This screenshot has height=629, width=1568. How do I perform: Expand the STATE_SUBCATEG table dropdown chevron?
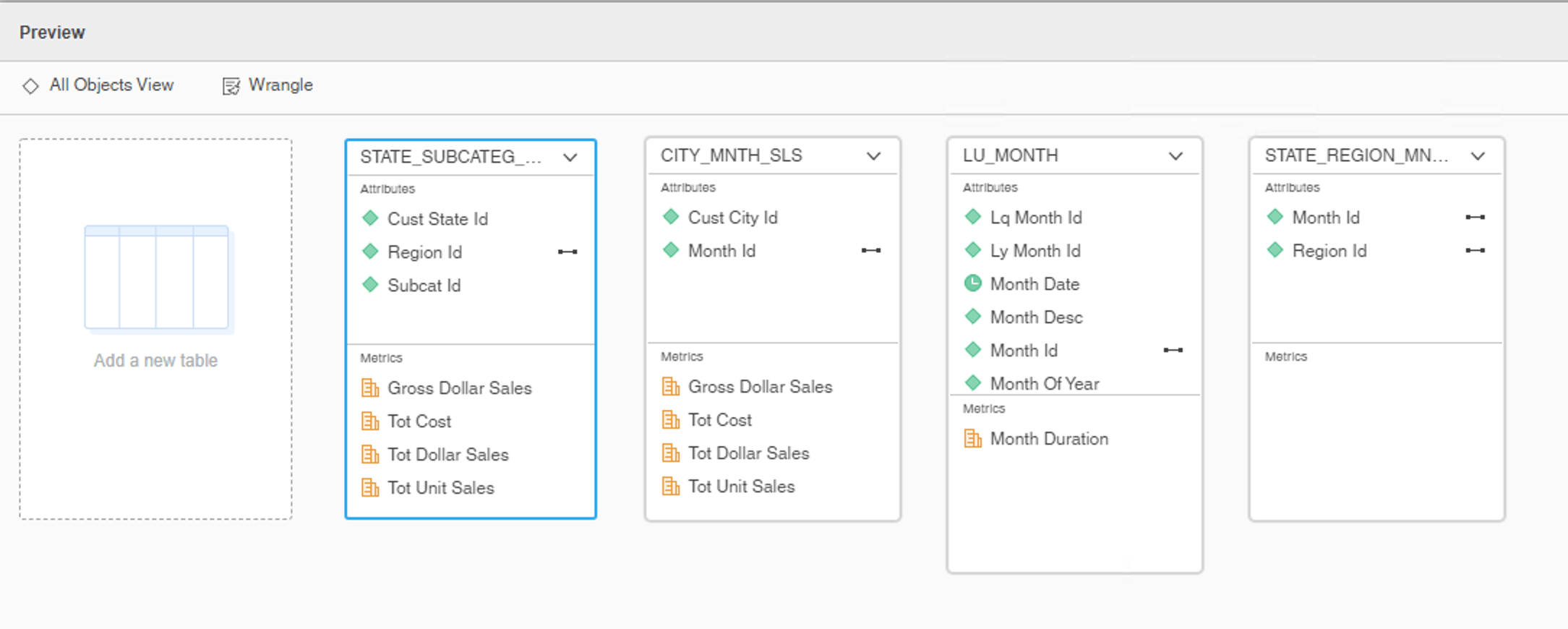click(x=570, y=157)
